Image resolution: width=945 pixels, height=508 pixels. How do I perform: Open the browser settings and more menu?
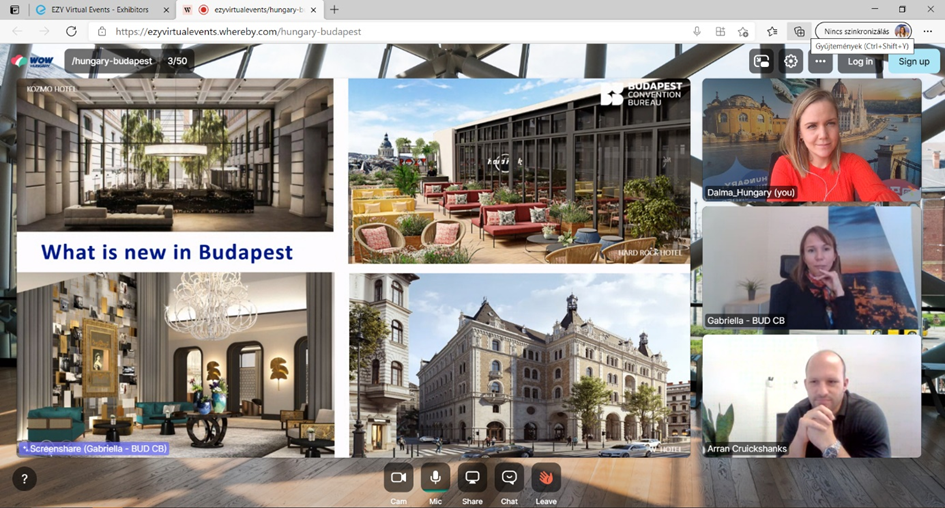pyautogui.click(x=928, y=31)
